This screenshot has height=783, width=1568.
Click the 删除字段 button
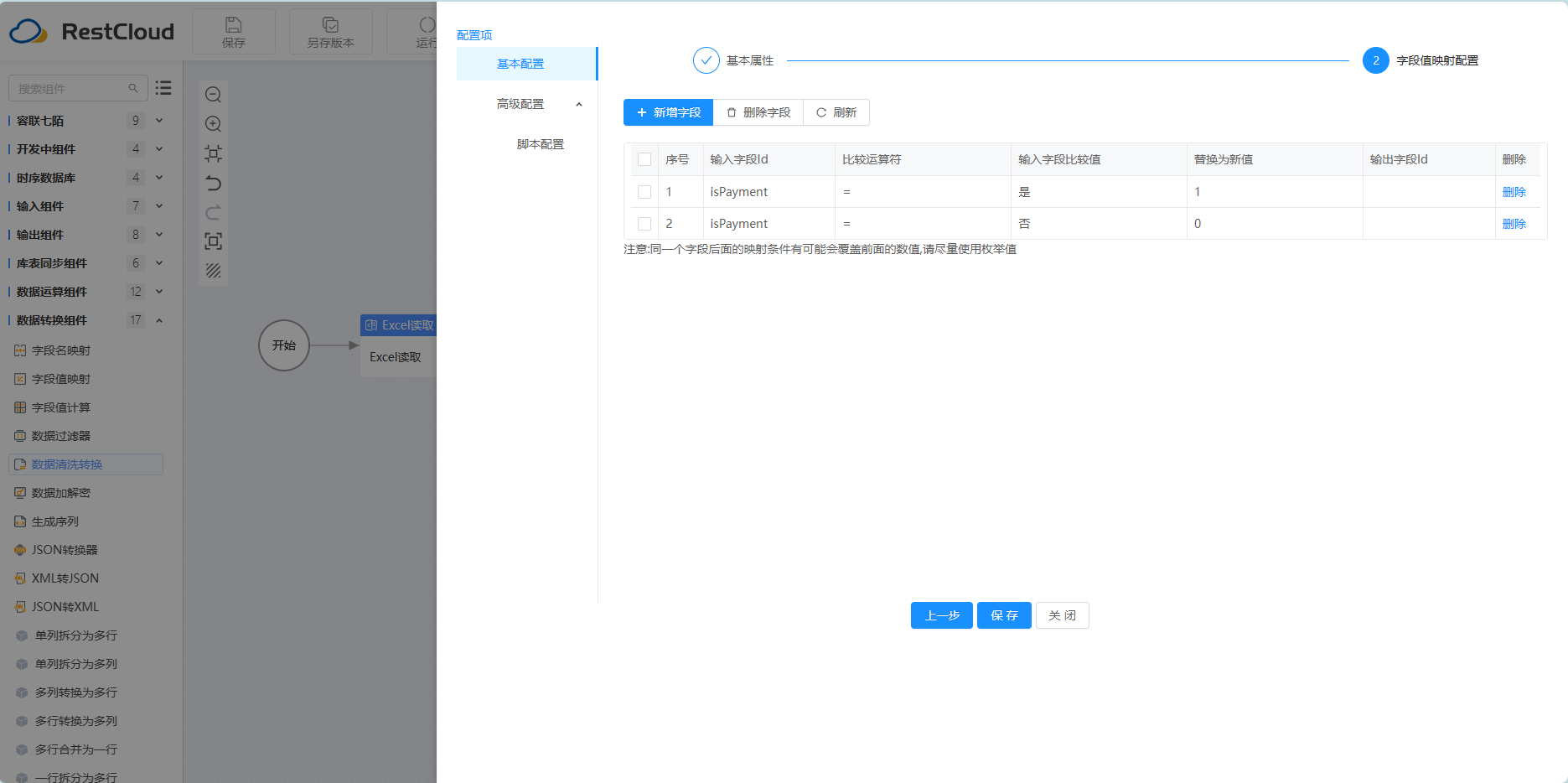(x=758, y=112)
